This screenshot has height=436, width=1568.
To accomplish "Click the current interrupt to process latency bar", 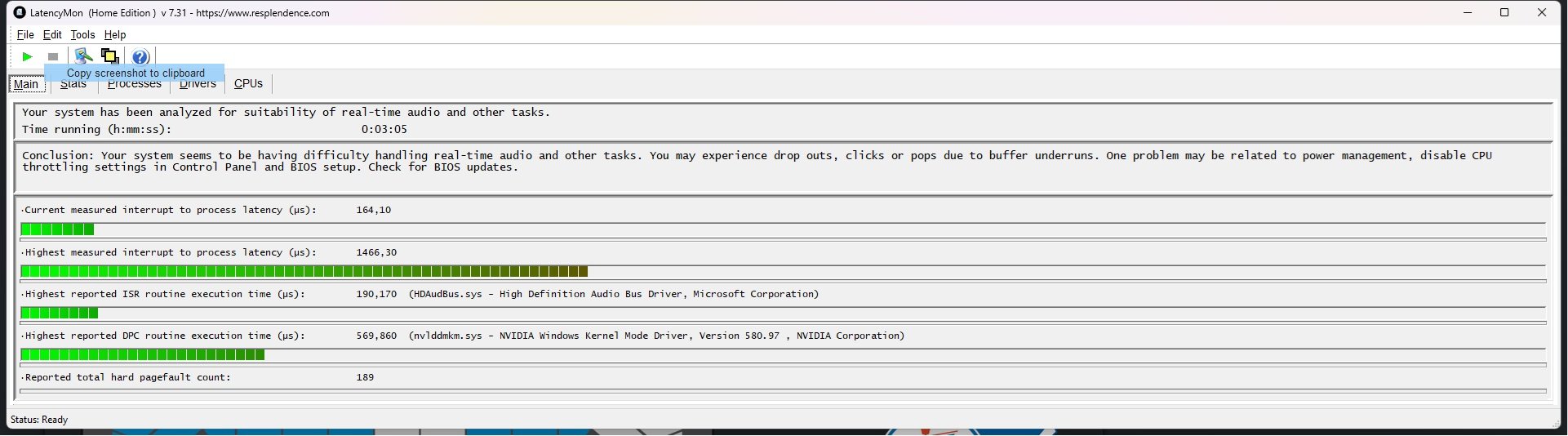I will pyautogui.click(x=783, y=229).
